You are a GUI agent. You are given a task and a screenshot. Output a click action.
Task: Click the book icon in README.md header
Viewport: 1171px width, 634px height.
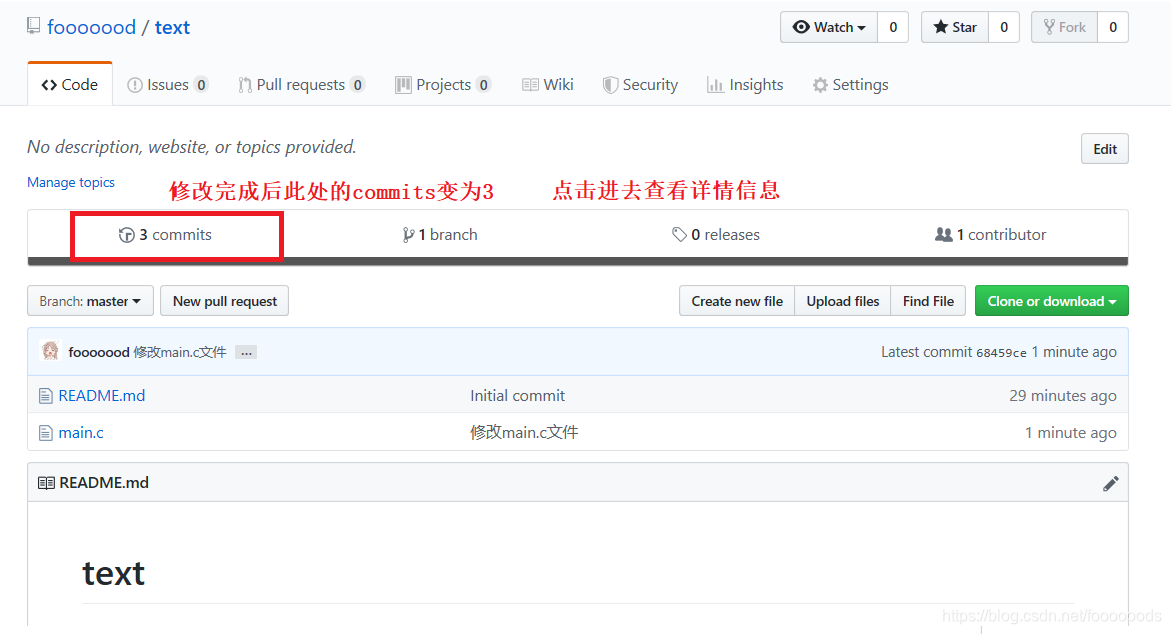click(46, 483)
